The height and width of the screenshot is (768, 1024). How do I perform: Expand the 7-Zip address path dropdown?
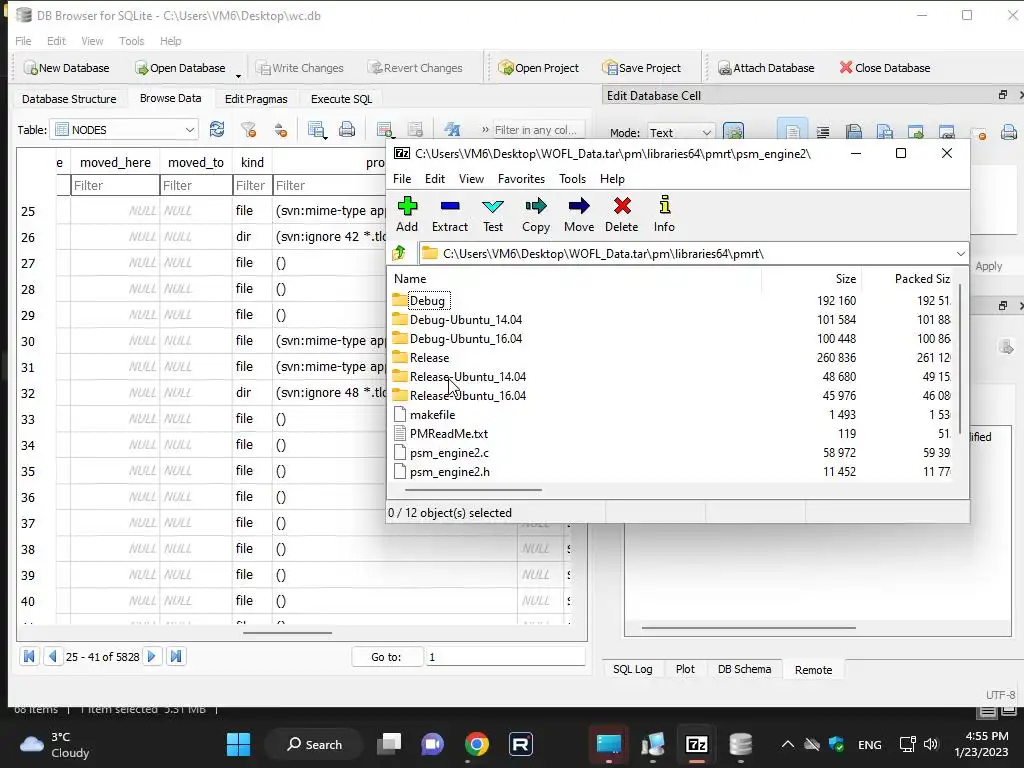(960, 253)
